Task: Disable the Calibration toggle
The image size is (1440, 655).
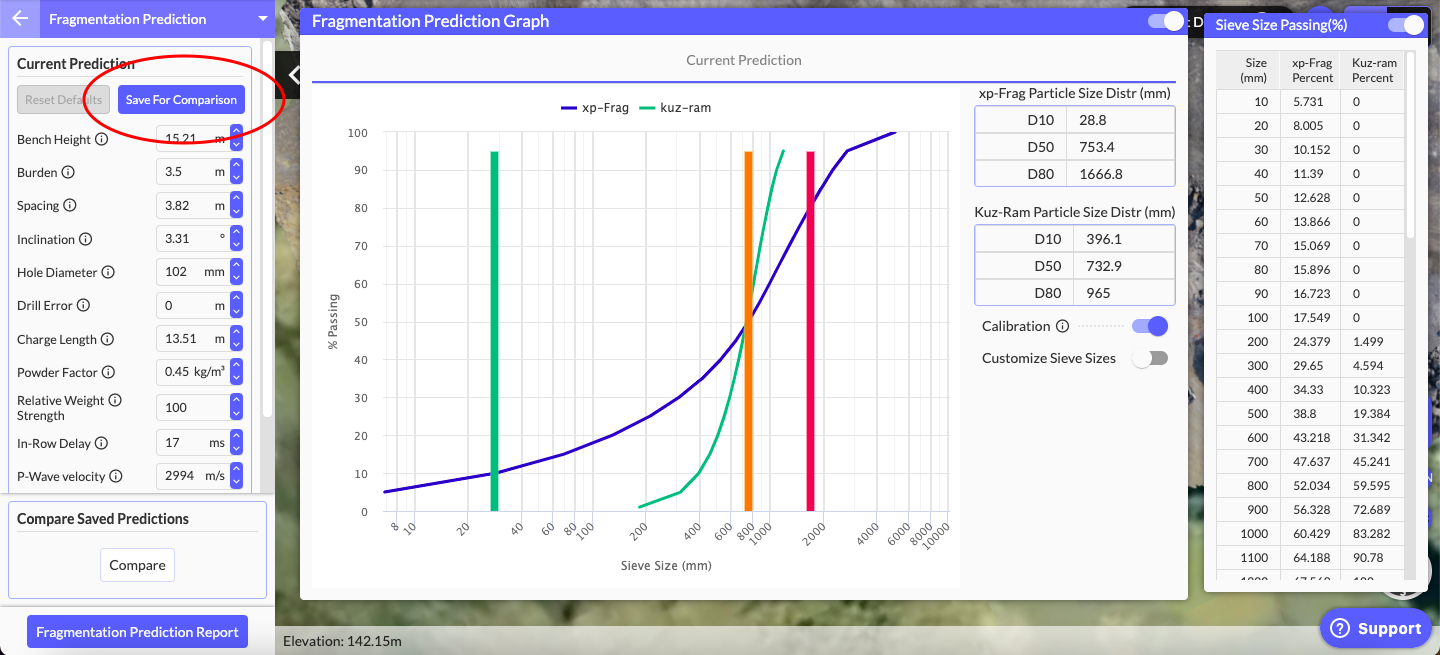Action: [1149, 326]
